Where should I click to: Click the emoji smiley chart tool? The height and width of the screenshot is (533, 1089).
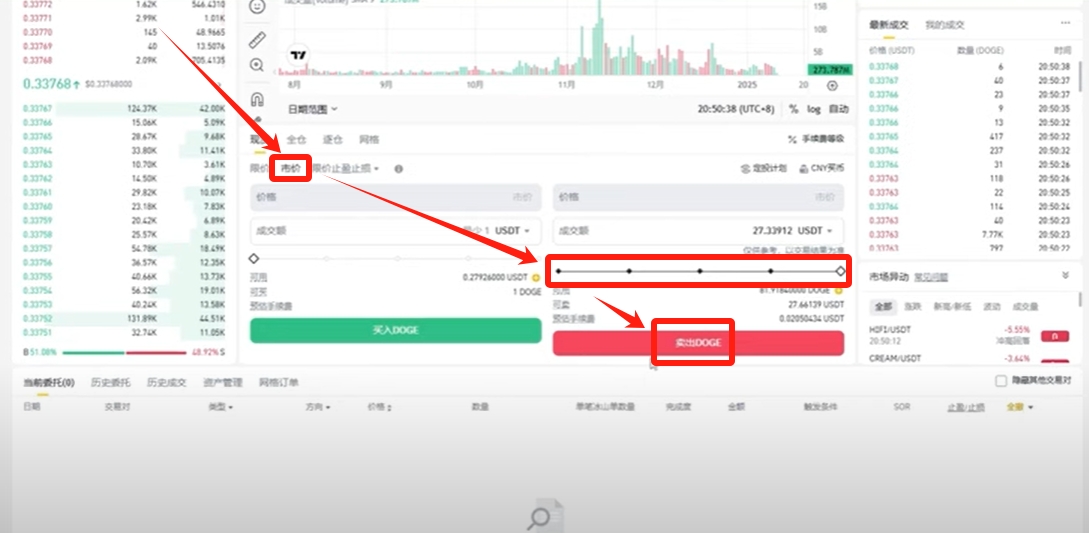coord(257,7)
